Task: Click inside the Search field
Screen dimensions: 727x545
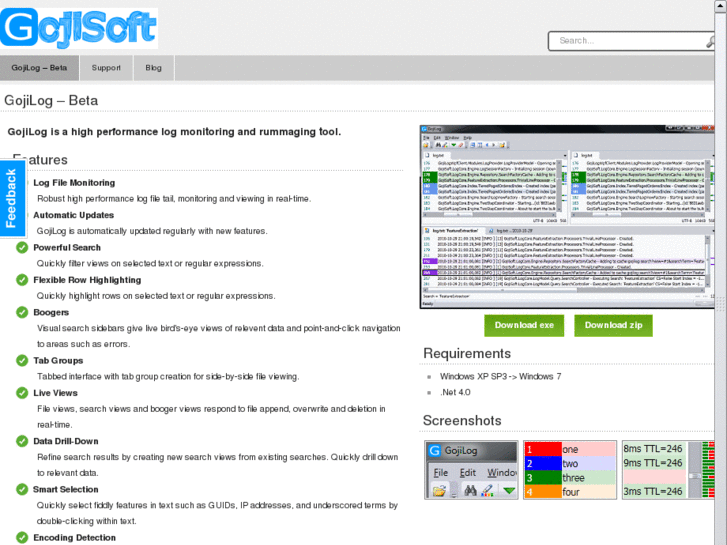Action: [631, 41]
